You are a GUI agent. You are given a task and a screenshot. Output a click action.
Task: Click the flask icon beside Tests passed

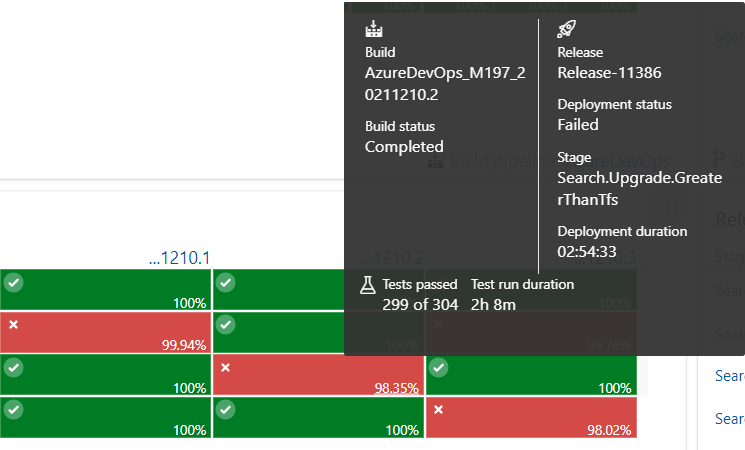[367, 285]
